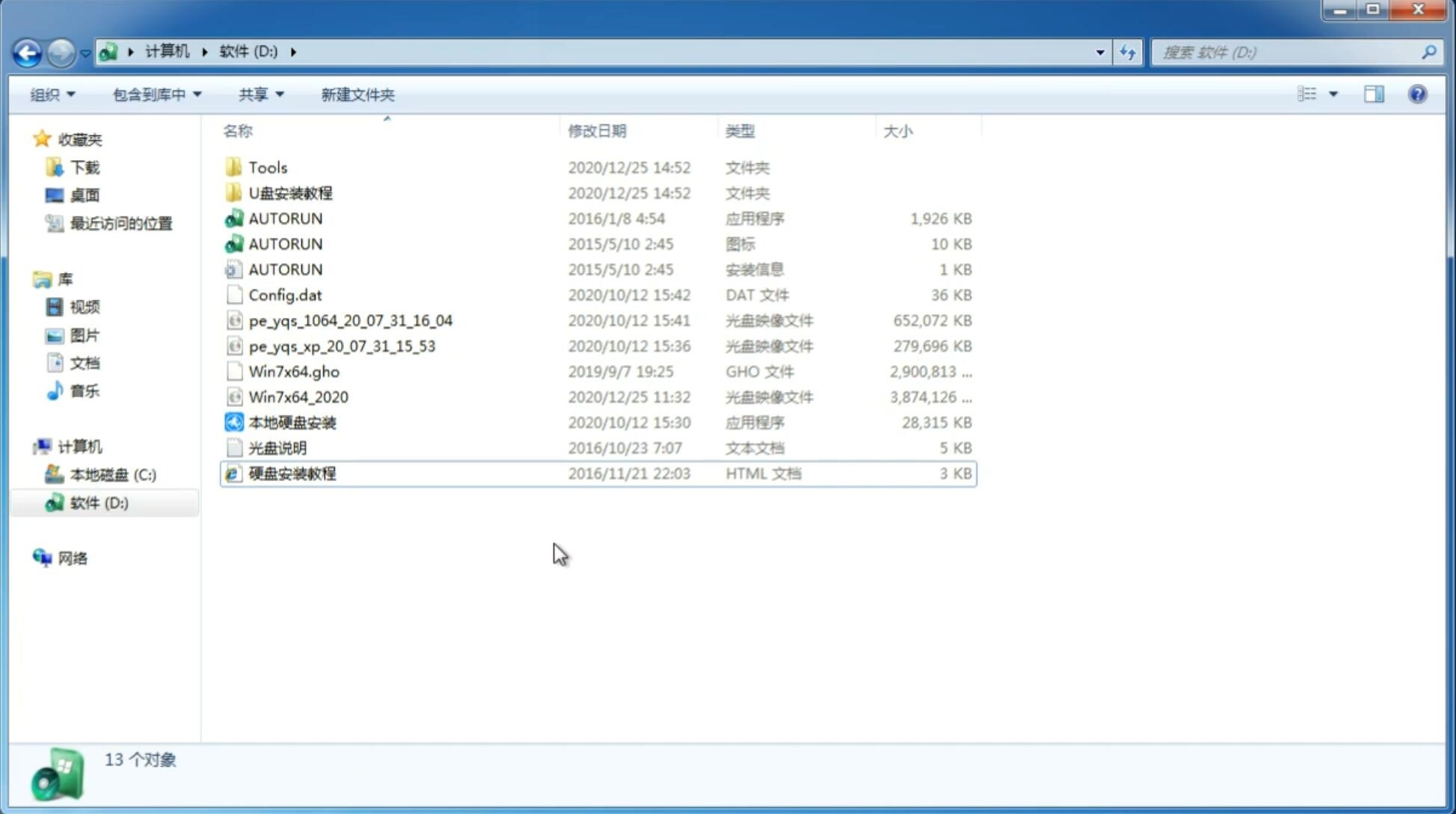Viewport: 1456px width, 814px height.
Task: Open the U盘安装教程 folder
Action: pyautogui.click(x=290, y=193)
